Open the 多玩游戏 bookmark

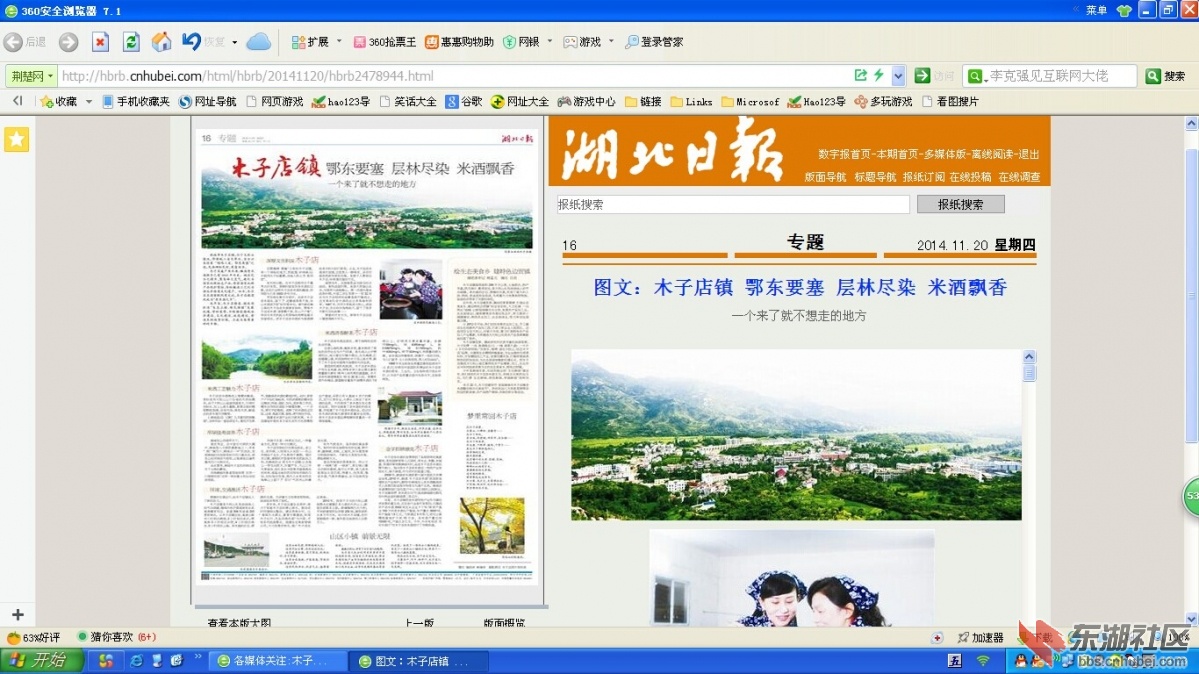[x=883, y=101]
